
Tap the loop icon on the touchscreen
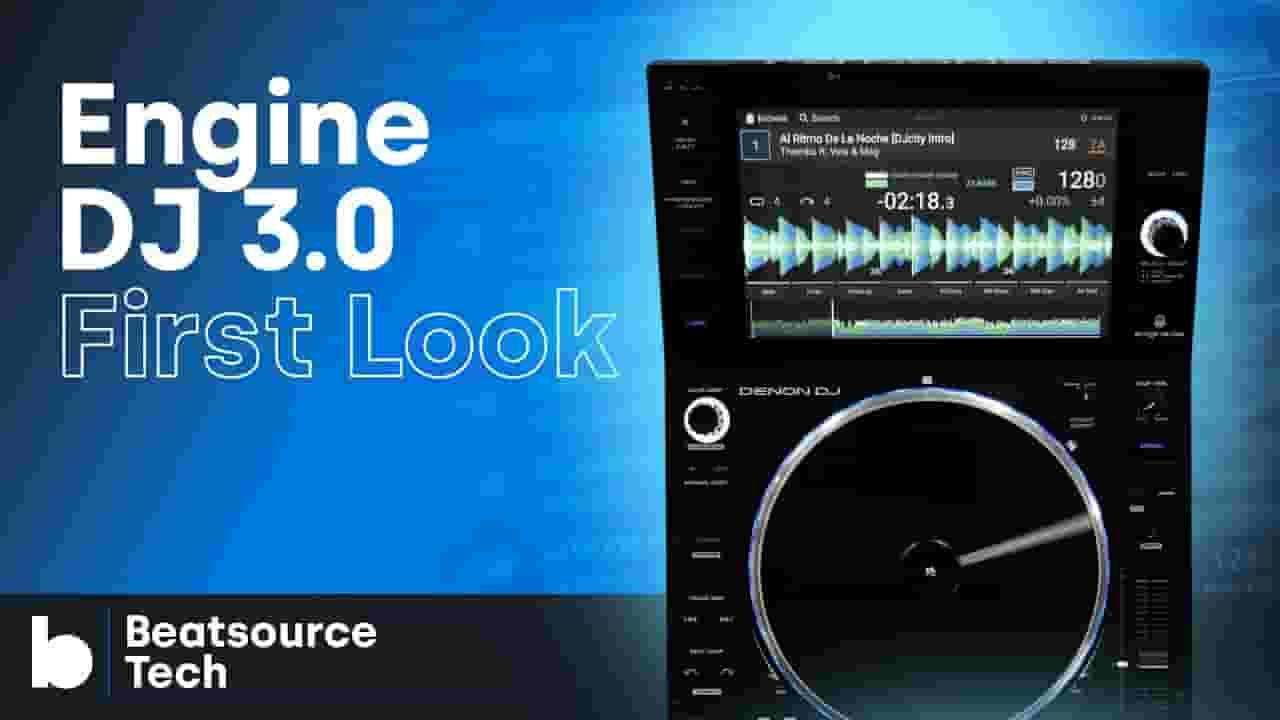(757, 201)
